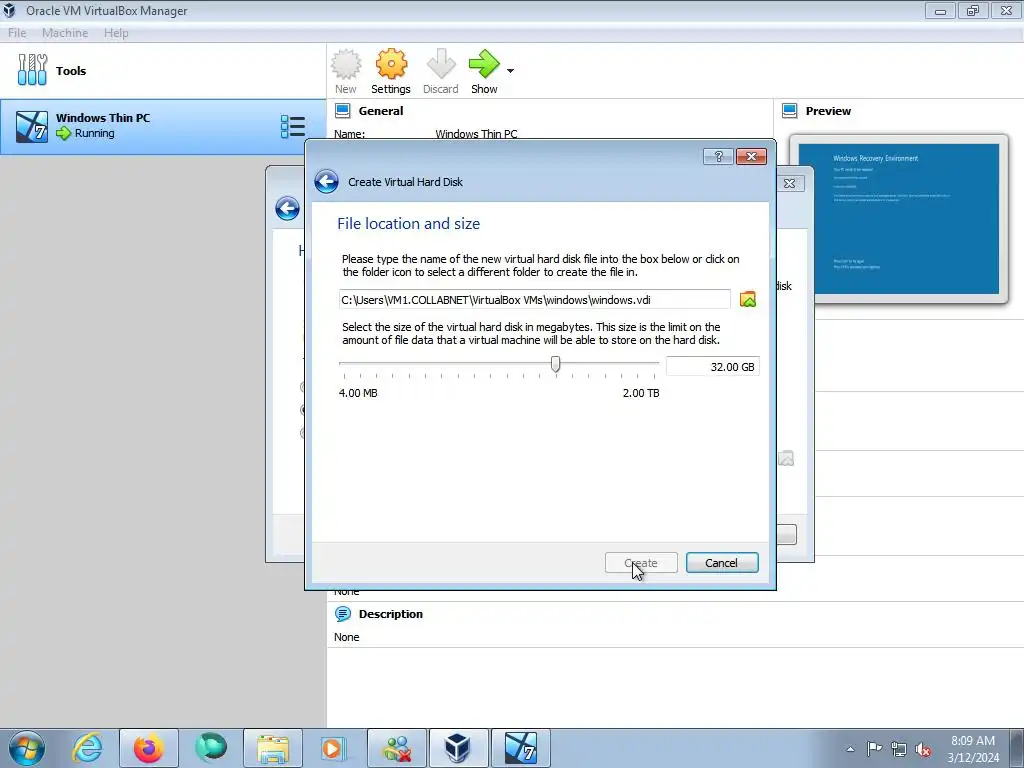
Task: Click the VirtualBox cube taskbar icon
Action: click(x=457, y=748)
